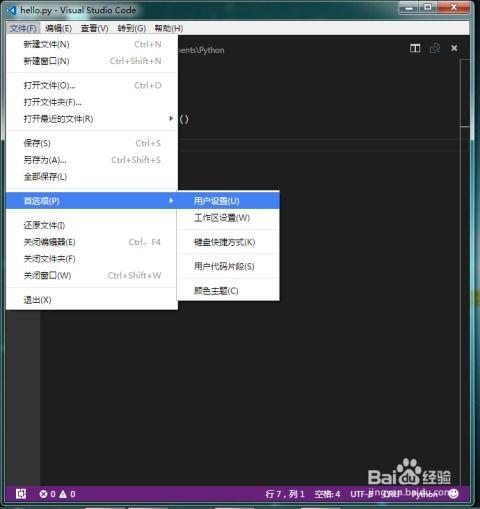Image resolution: width=480 pixels, height=509 pixels.
Task: Expand the 首选项(P) submenu
Action: 92,201
